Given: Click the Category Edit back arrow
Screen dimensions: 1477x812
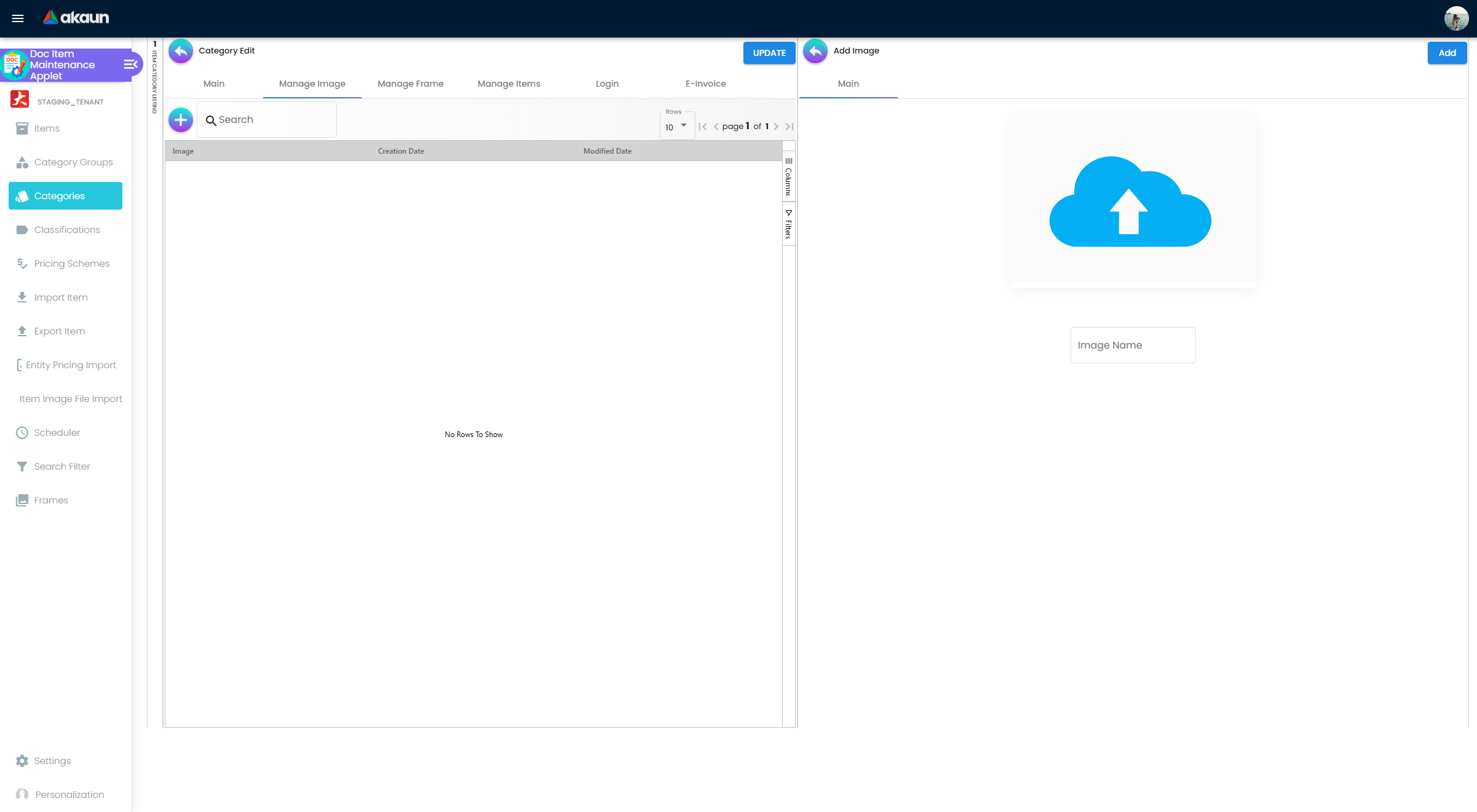Looking at the screenshot, I should pyautogui.click(x=181, y=52).
